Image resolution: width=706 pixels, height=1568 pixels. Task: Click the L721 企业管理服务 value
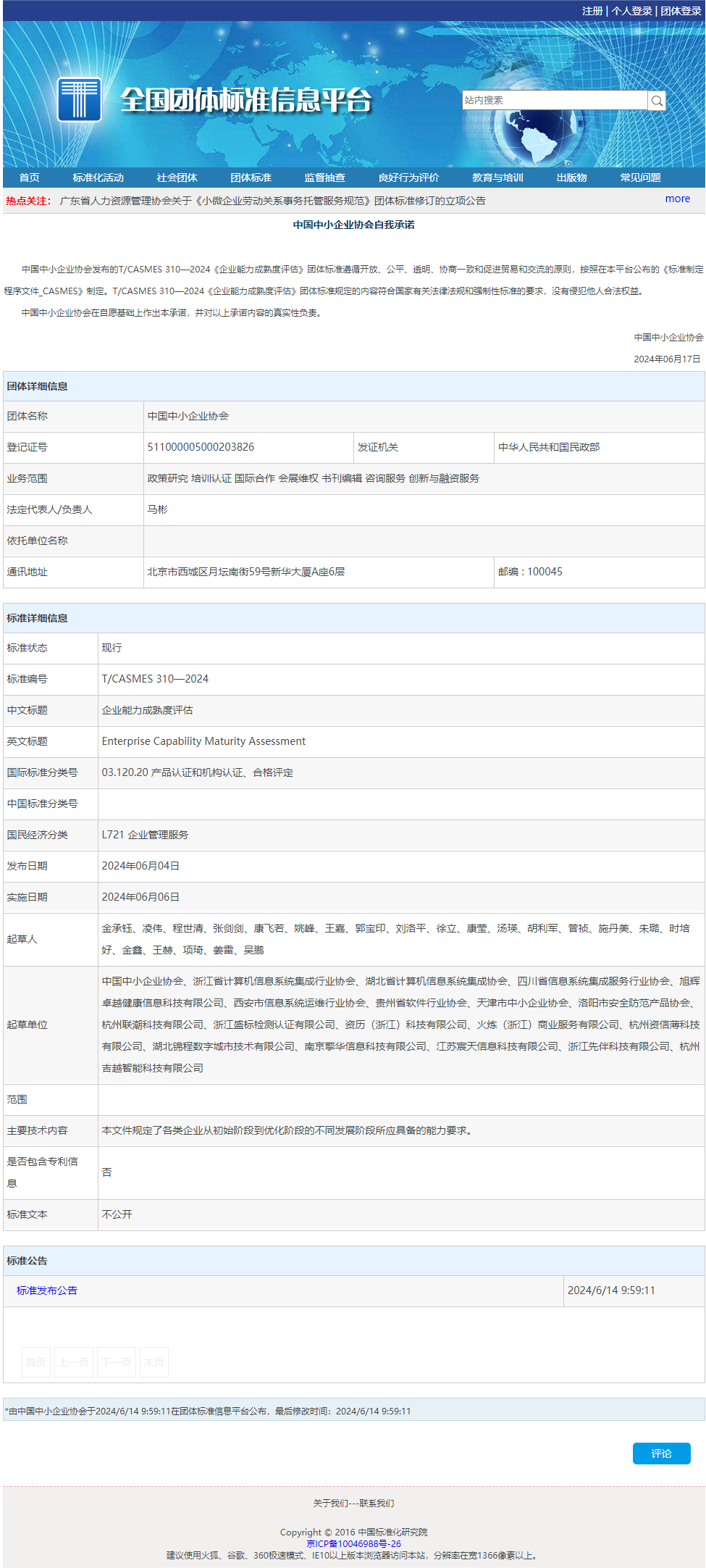tap(145, 835)
